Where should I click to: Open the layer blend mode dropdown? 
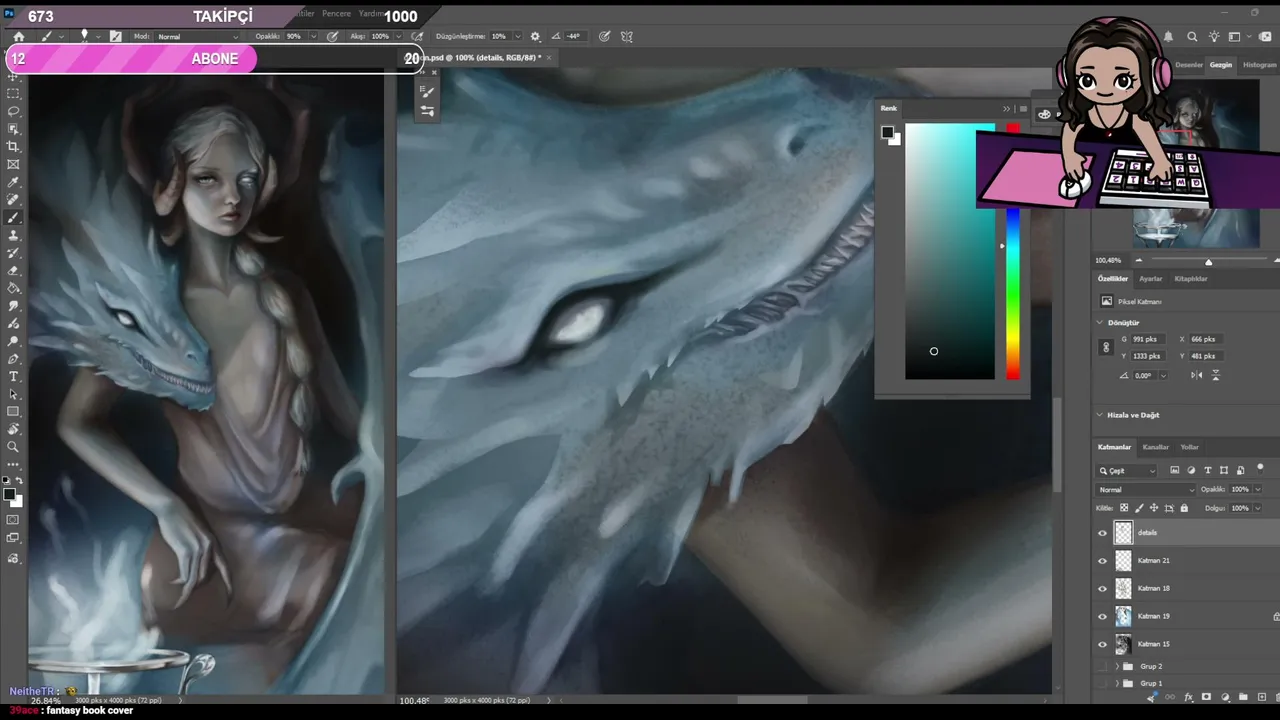(1146, 490)
